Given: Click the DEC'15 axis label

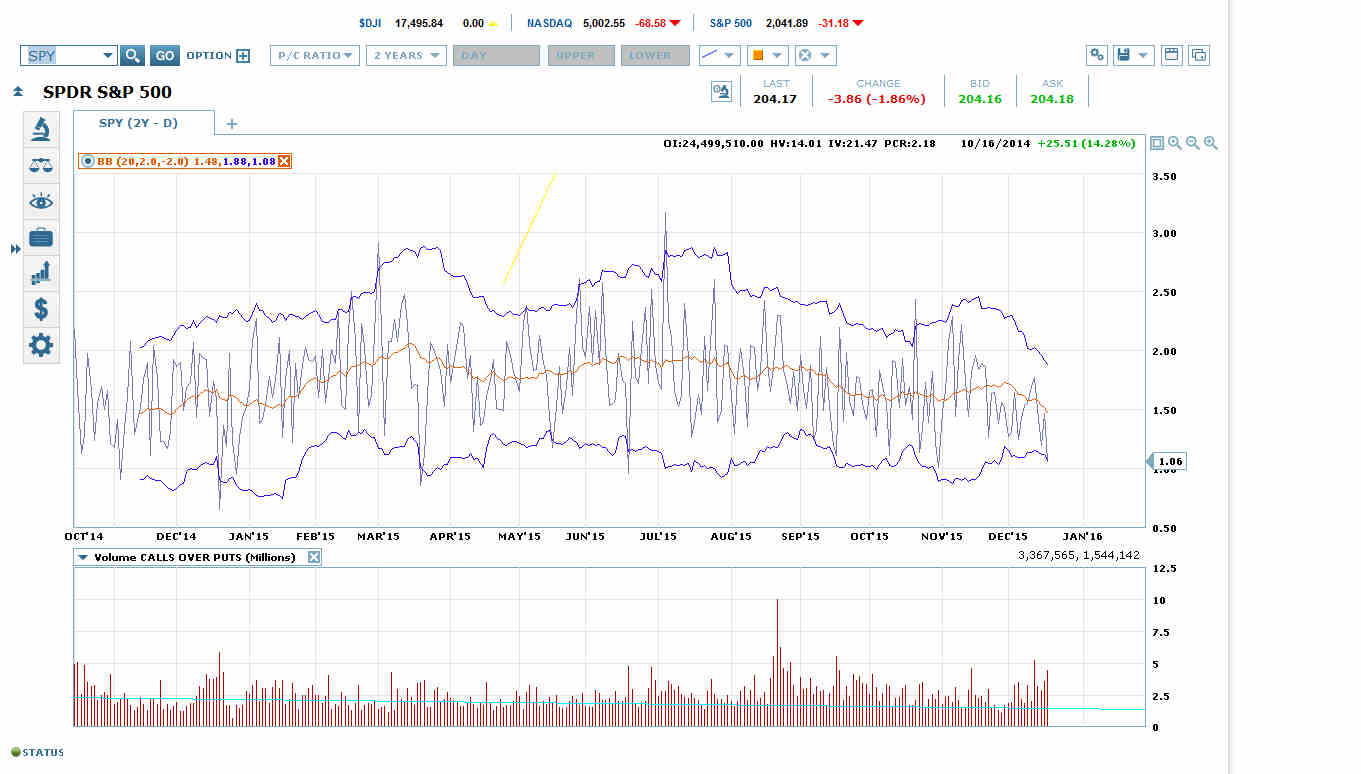Looking at the screenshot, I should (1009, 537).
